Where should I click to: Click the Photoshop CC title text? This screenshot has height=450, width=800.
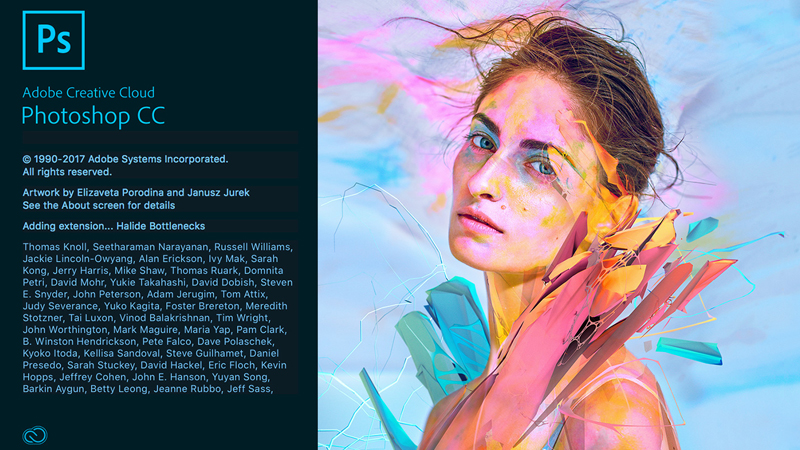click(x=93, y=116)
